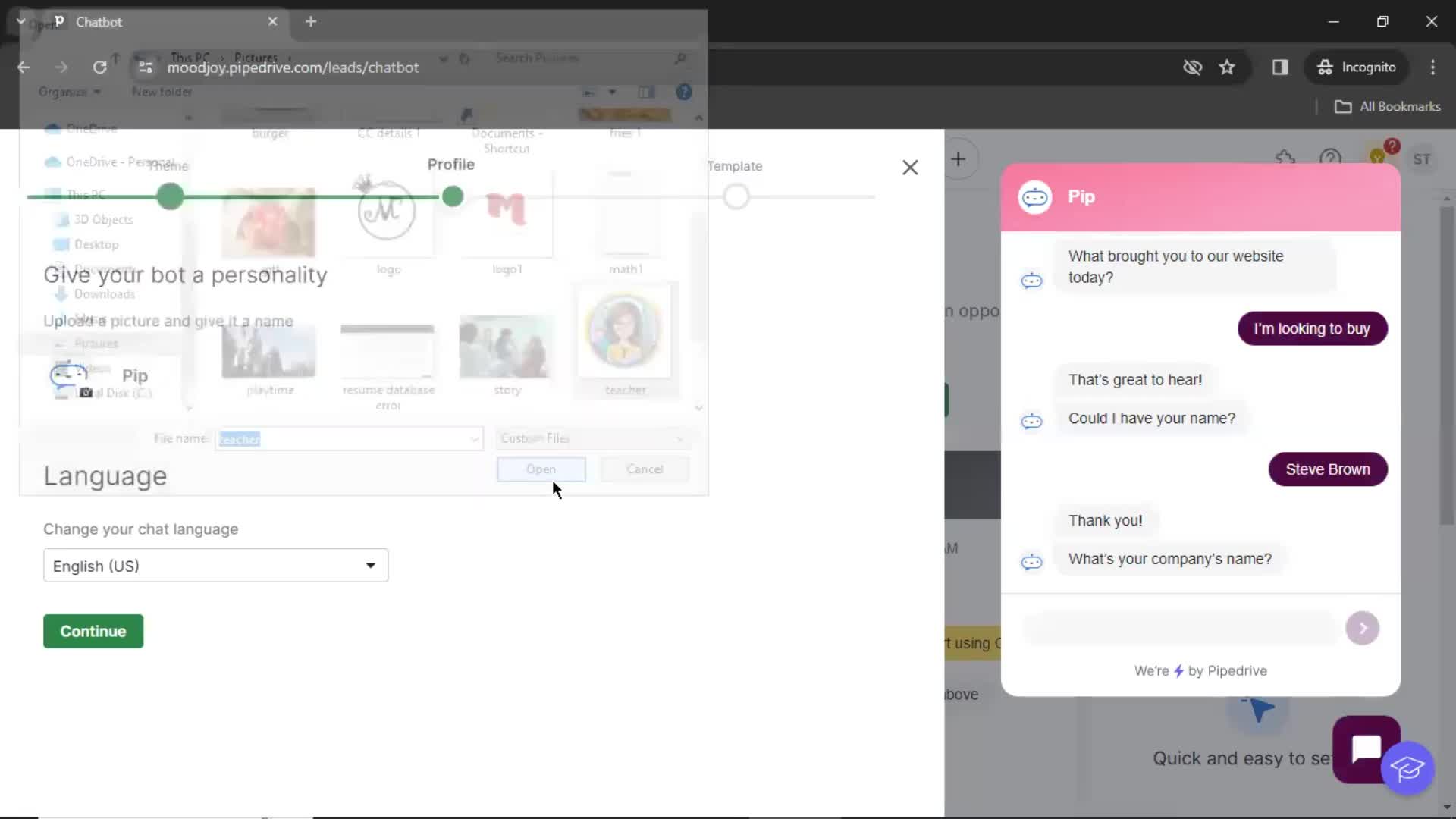The width and height of the screenshot is (1456, 819).
Task: Select the English (US) language dropdown
Action: coord(215,566)
